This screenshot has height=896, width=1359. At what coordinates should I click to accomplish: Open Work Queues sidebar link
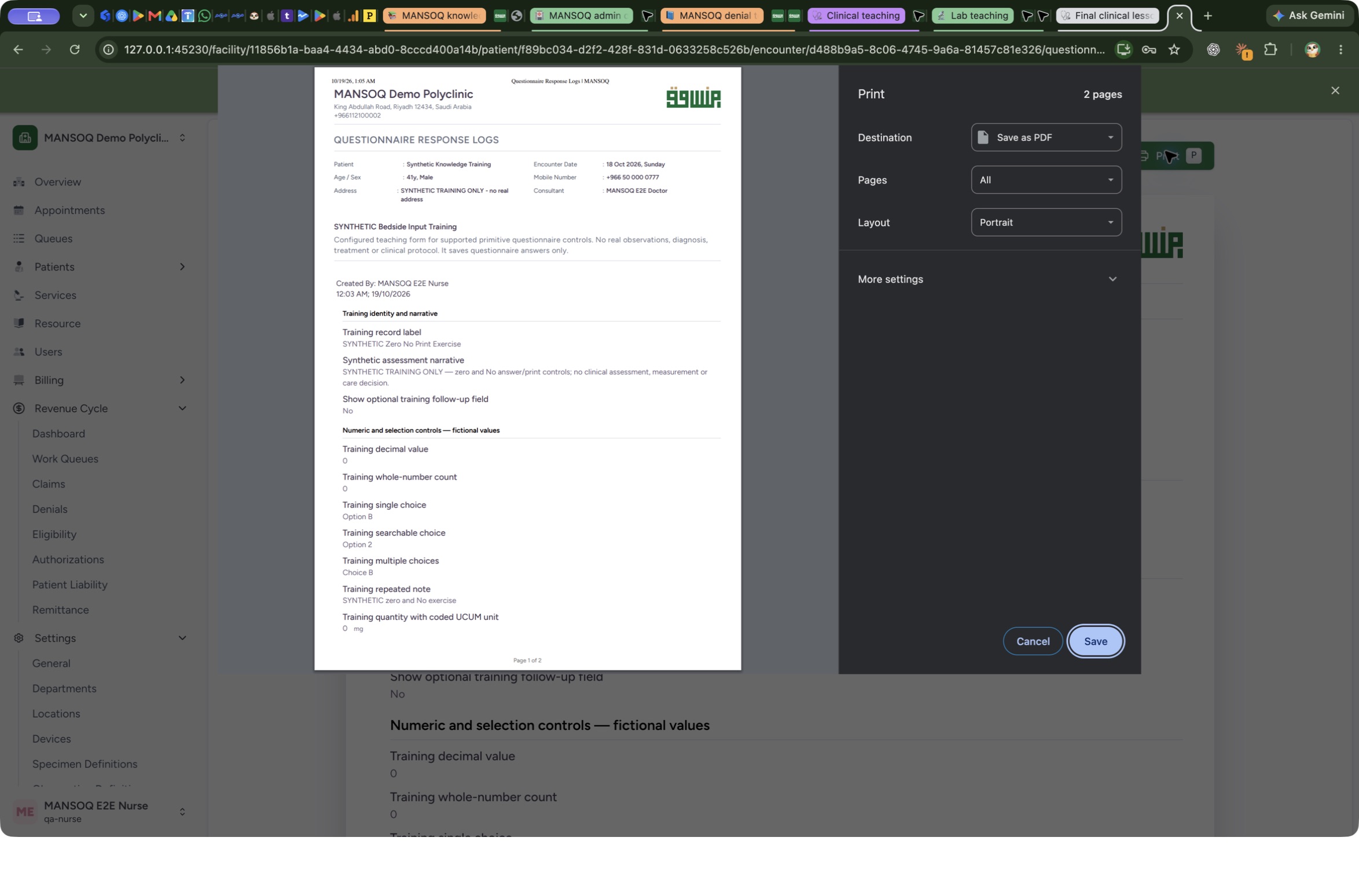point(65,459)
